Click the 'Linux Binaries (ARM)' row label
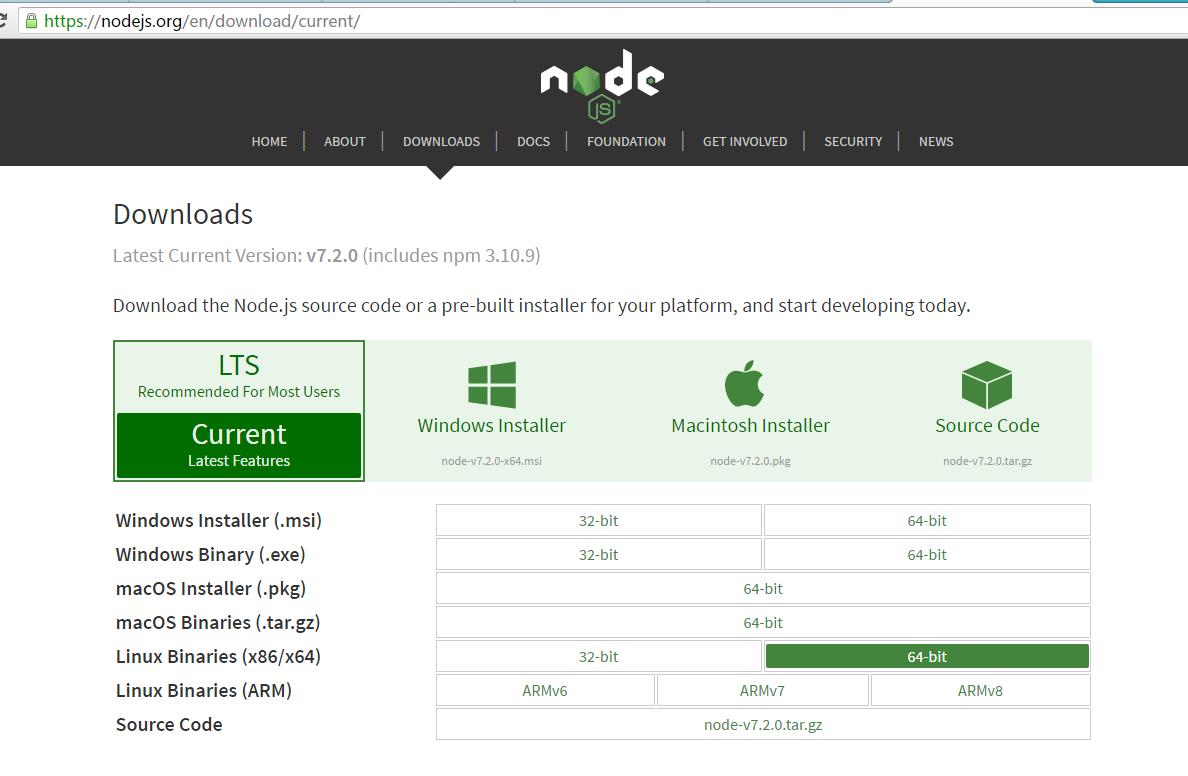The width and height of the screenshot is (1188, 776). point(204,691)
